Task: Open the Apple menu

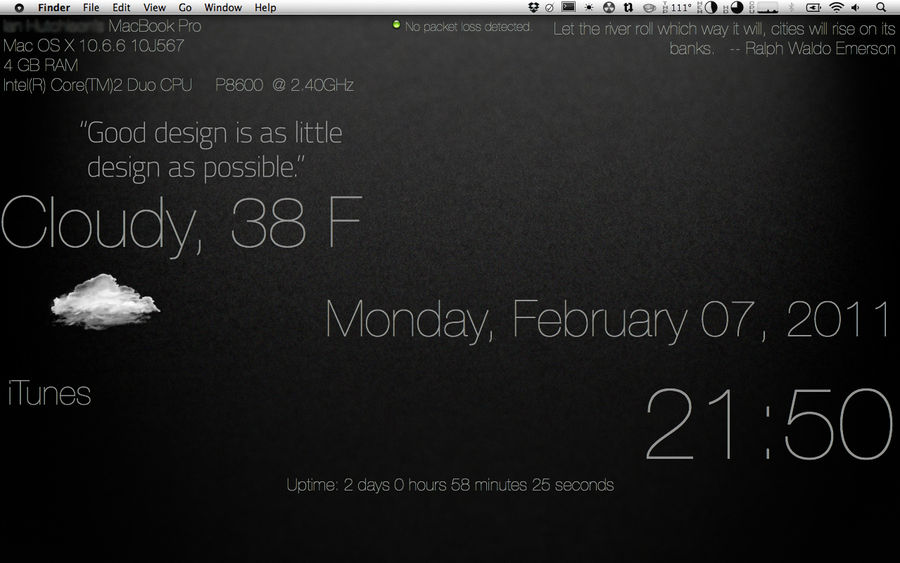Action: (19, 8)
